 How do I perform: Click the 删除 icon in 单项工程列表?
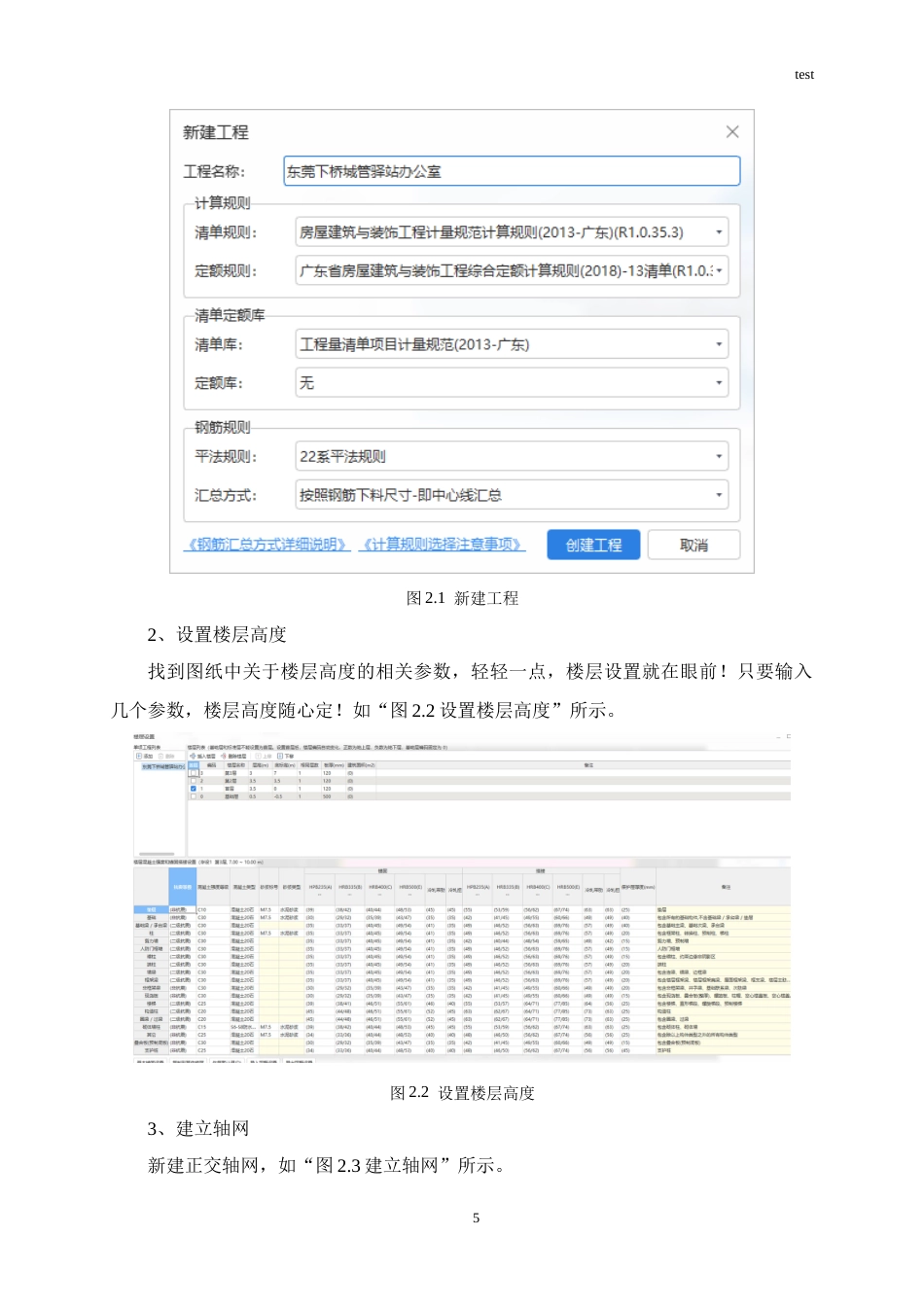[161, 756]
